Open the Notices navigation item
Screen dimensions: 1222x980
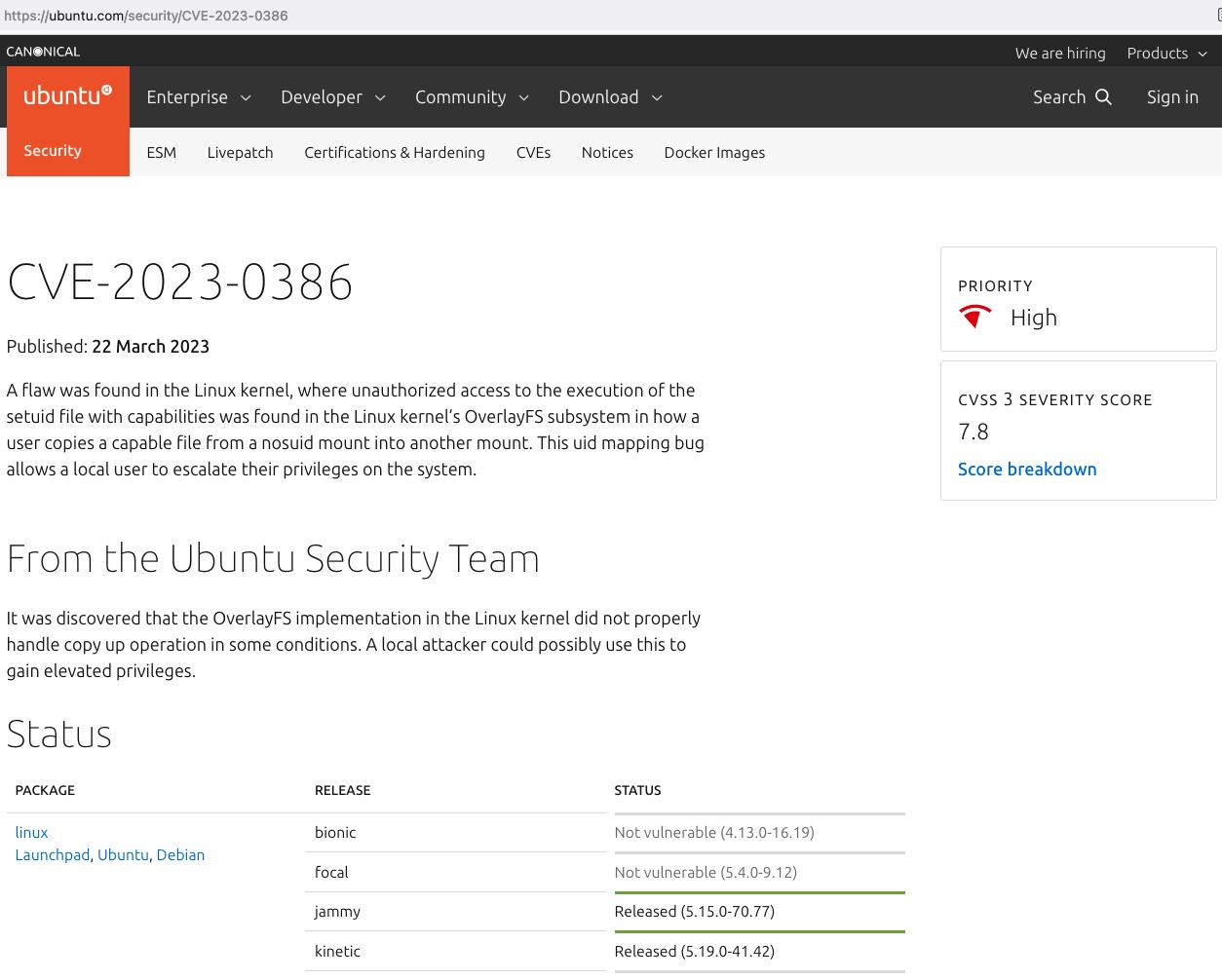607,152
